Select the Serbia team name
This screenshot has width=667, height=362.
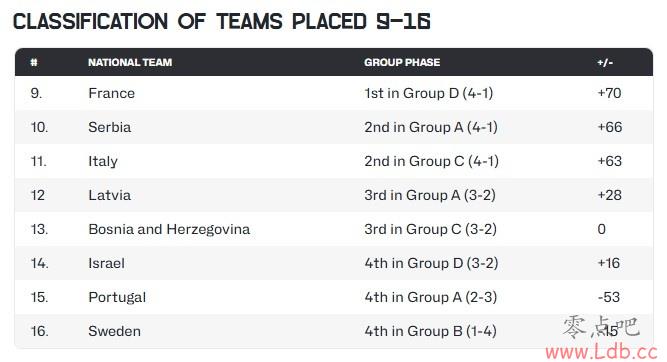110,127
